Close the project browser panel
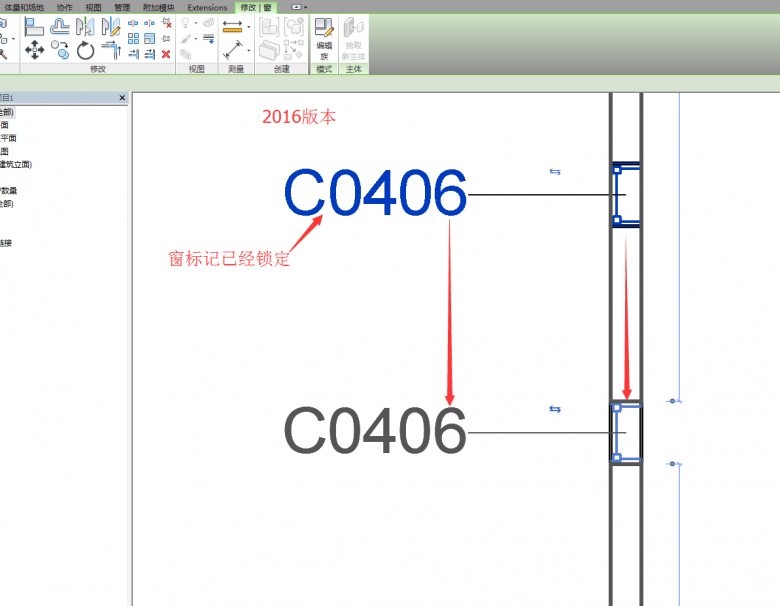The height and width of the screenshot is (606, 780). pyautogui.click(x=122, y=98)
